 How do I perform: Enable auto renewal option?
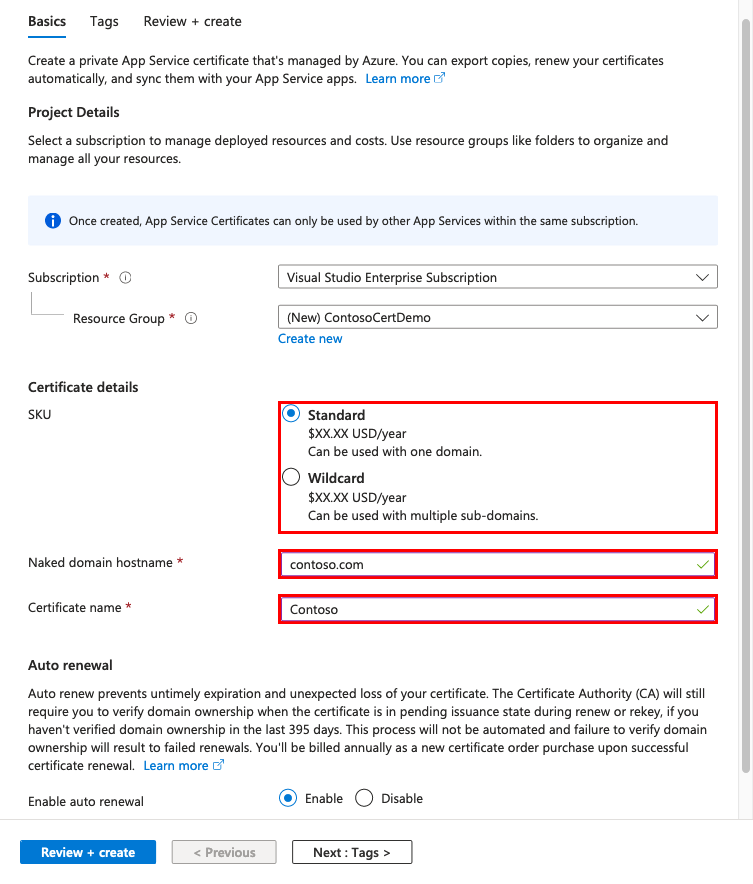click(288, 798)
